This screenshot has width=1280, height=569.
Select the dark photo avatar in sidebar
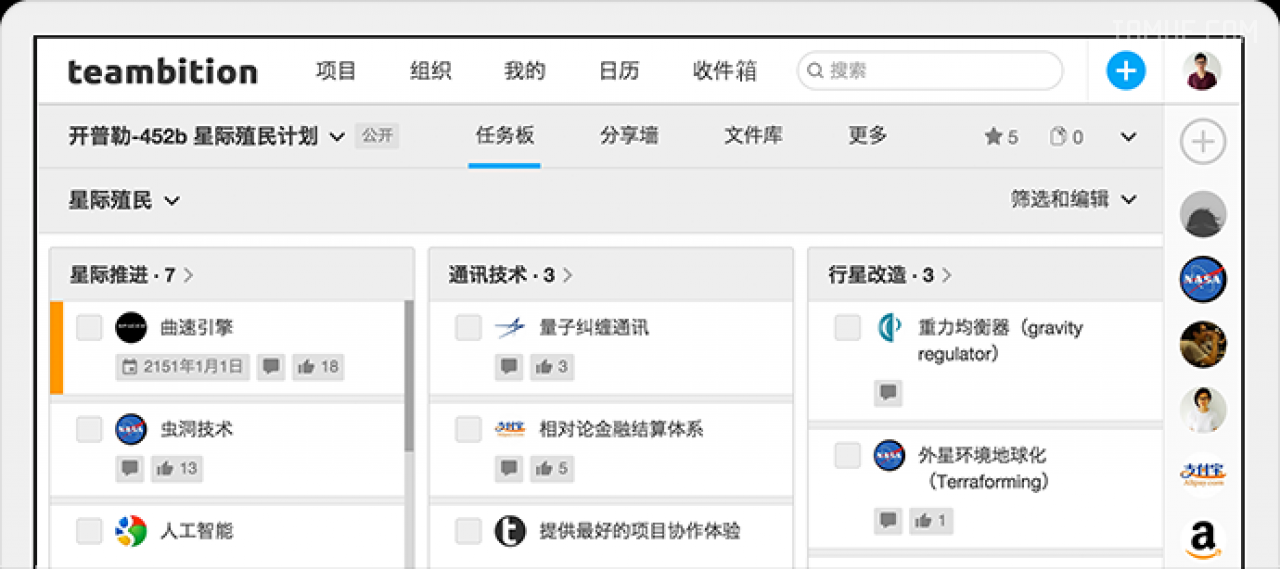point(1202,344)
